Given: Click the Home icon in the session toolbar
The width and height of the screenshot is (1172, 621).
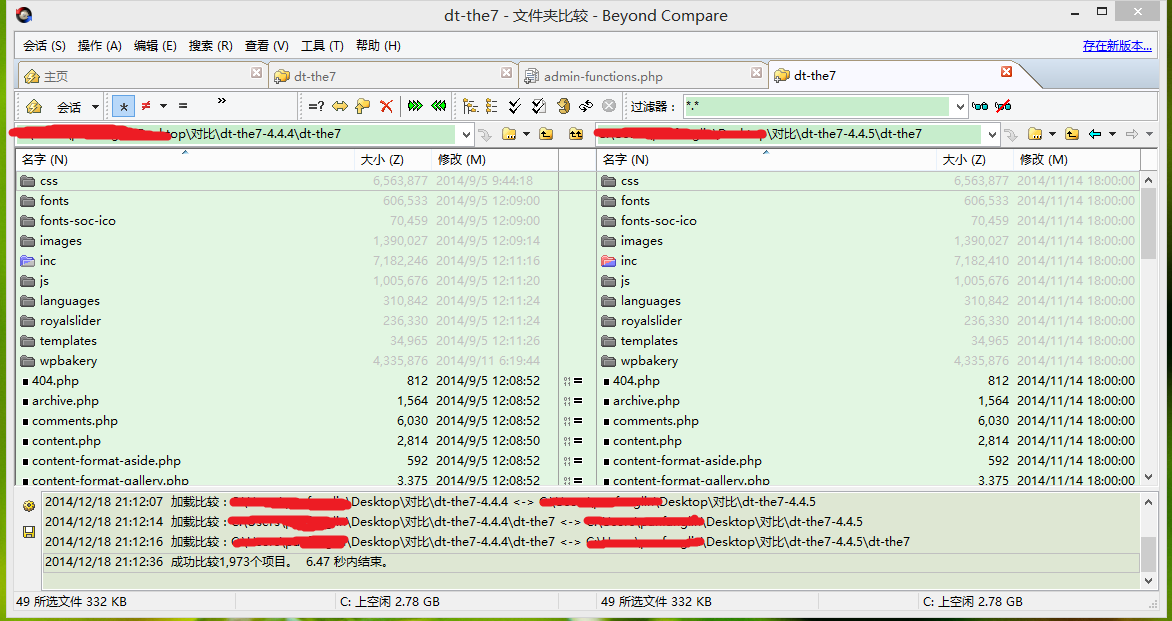Looking at the screenshot, I should click(x=34, y=106).
